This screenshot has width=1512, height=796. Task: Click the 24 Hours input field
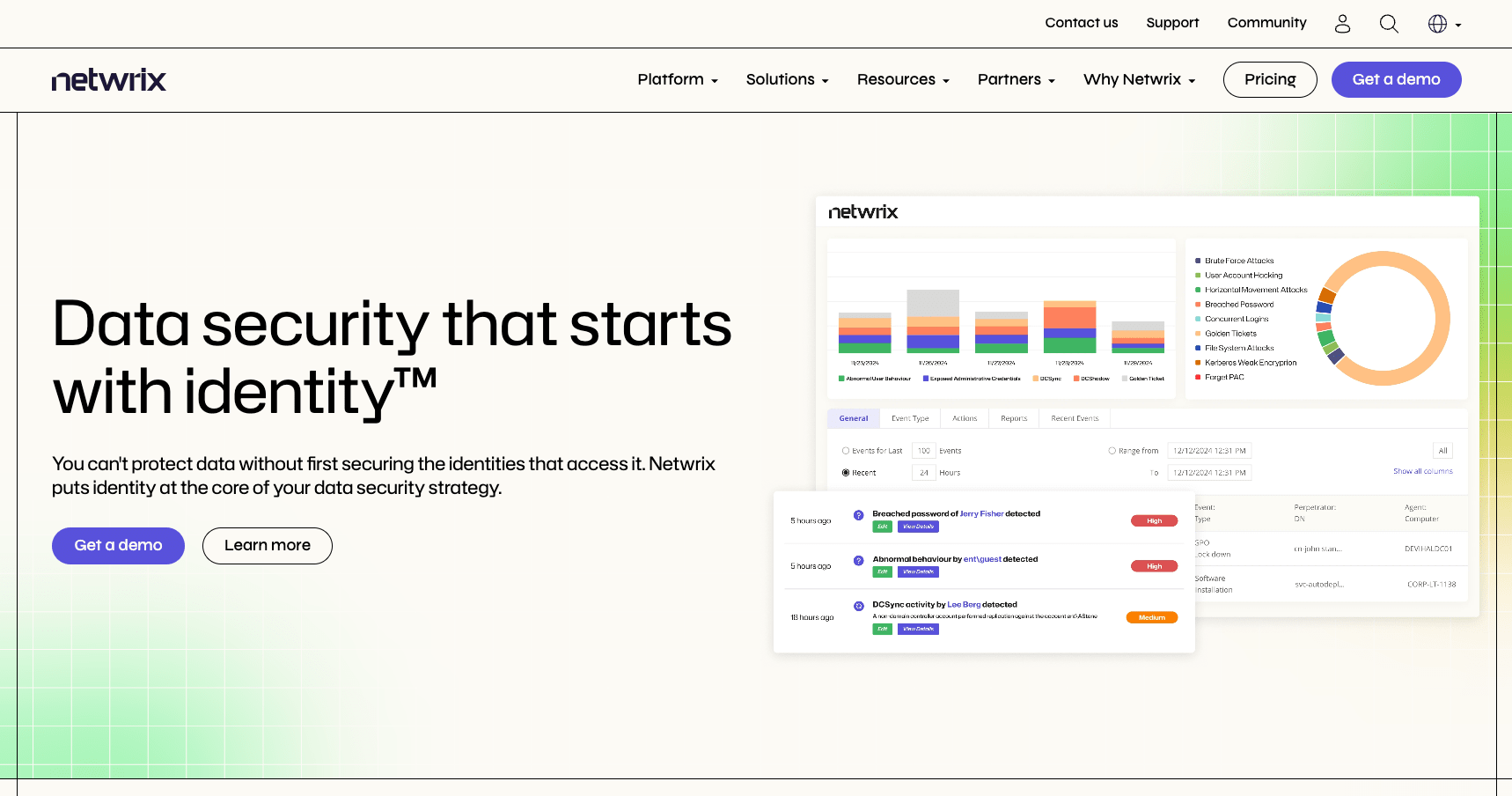click(924, 473)
